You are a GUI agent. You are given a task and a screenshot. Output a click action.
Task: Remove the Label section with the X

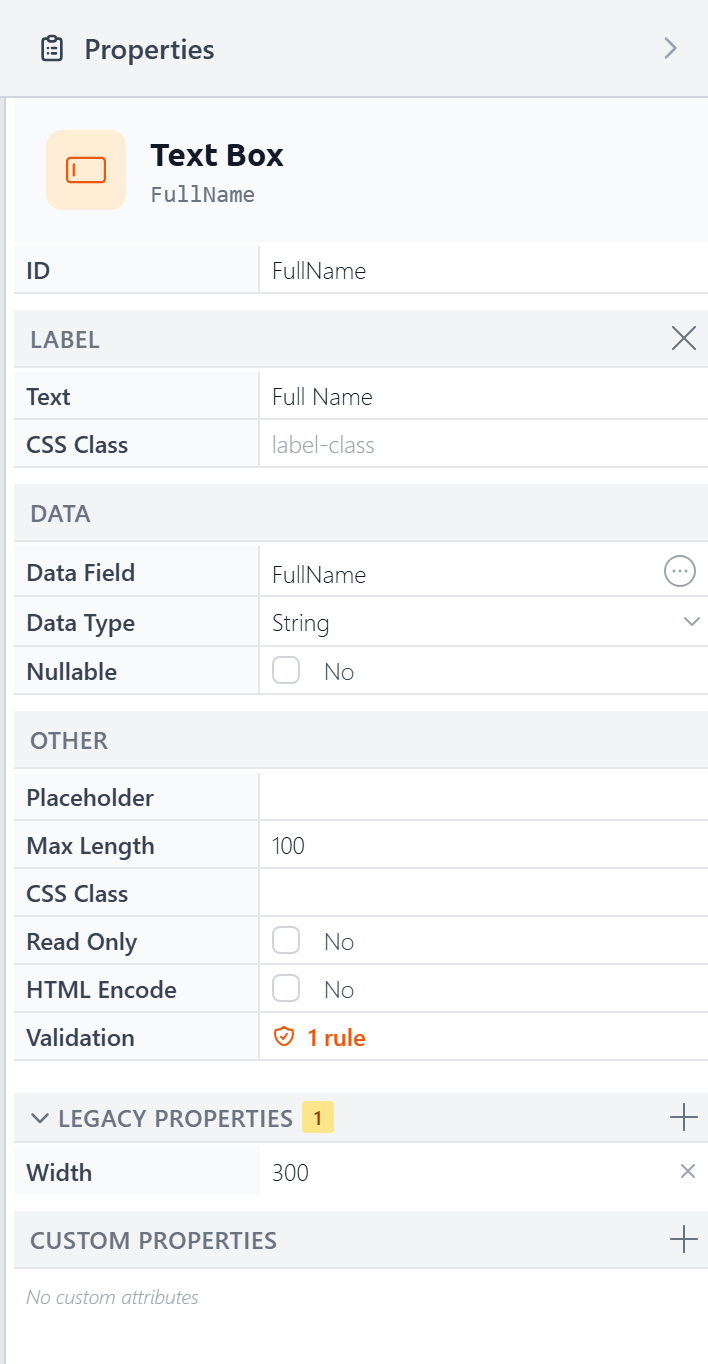684,339
